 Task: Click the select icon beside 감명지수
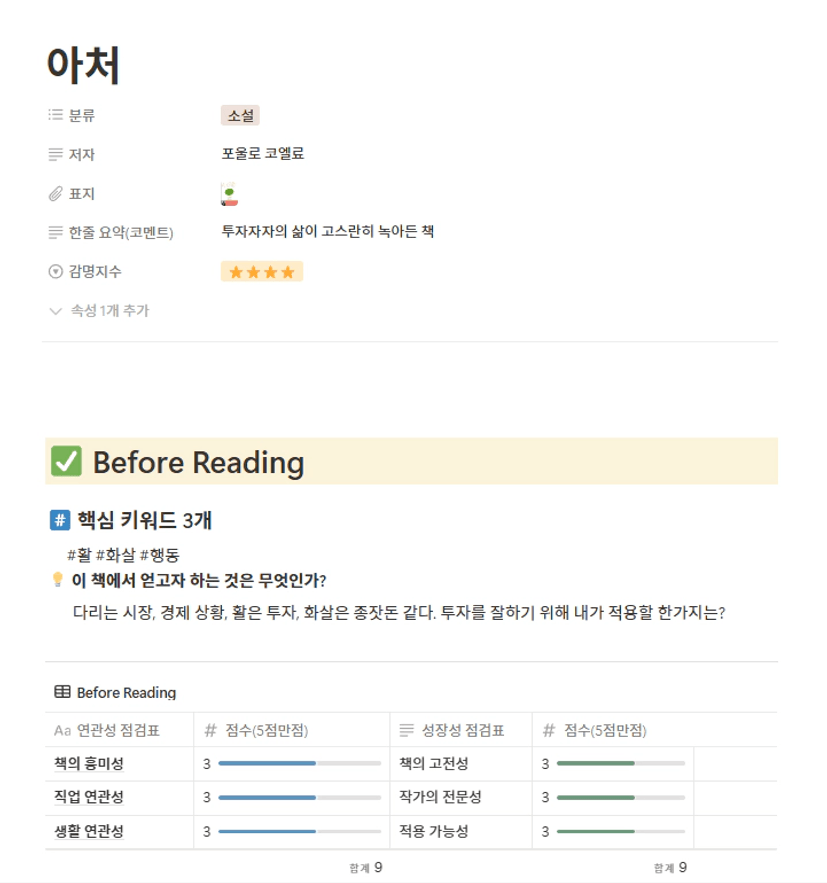pos(55,272)
